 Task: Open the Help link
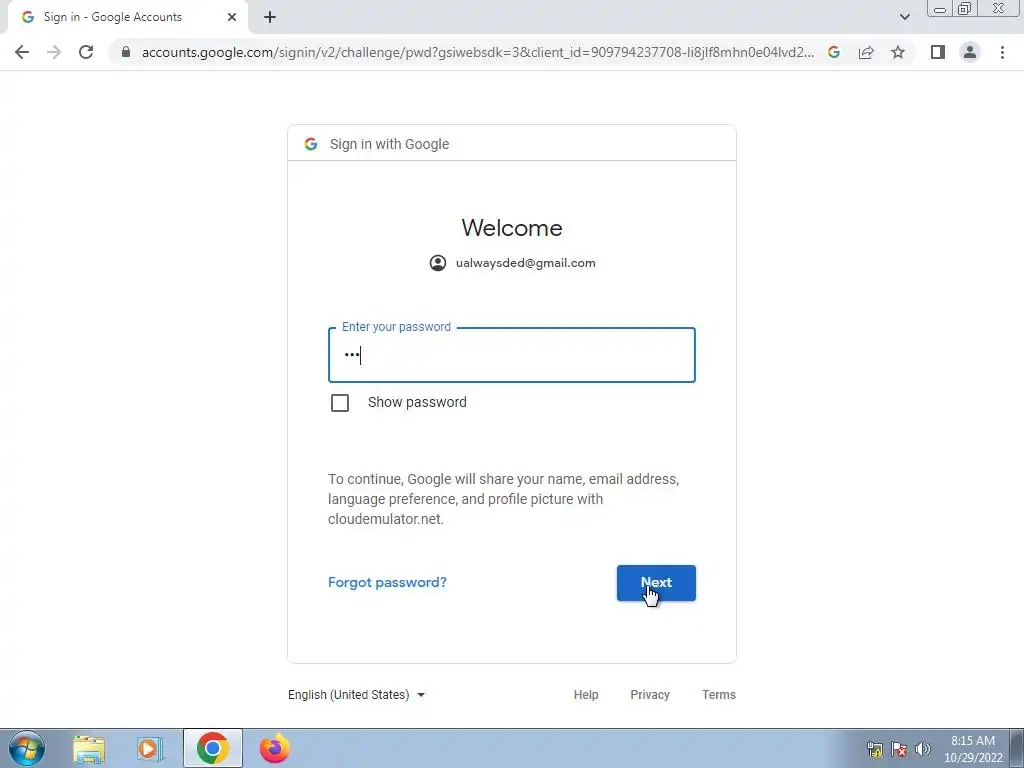coord(586,695)
